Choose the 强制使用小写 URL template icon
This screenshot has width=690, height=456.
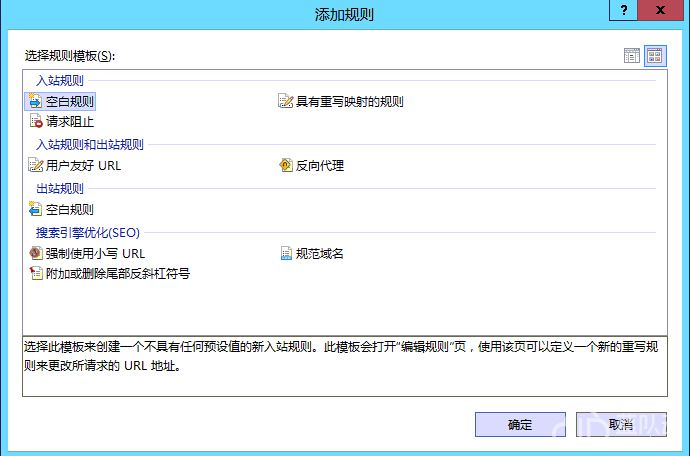[37, 254]
